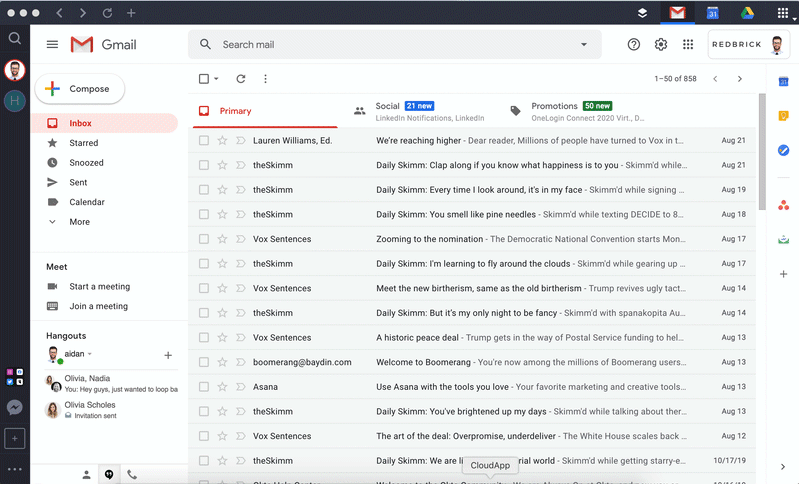Viewport: 799px width, 484px height.
Task: Open Google Calendar icon in top bar
Action: 712,13
